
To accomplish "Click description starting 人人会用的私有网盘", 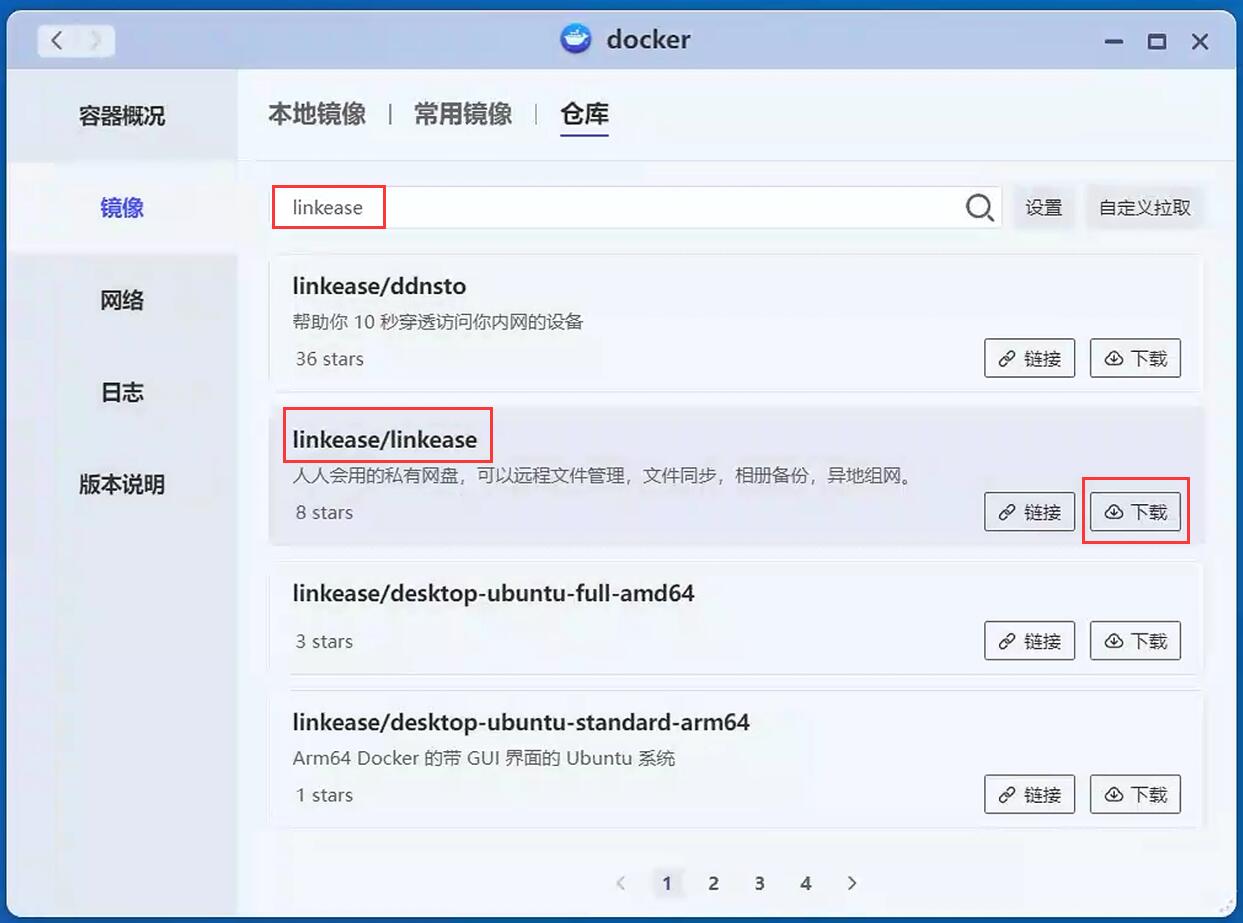I will coord(604,476).
